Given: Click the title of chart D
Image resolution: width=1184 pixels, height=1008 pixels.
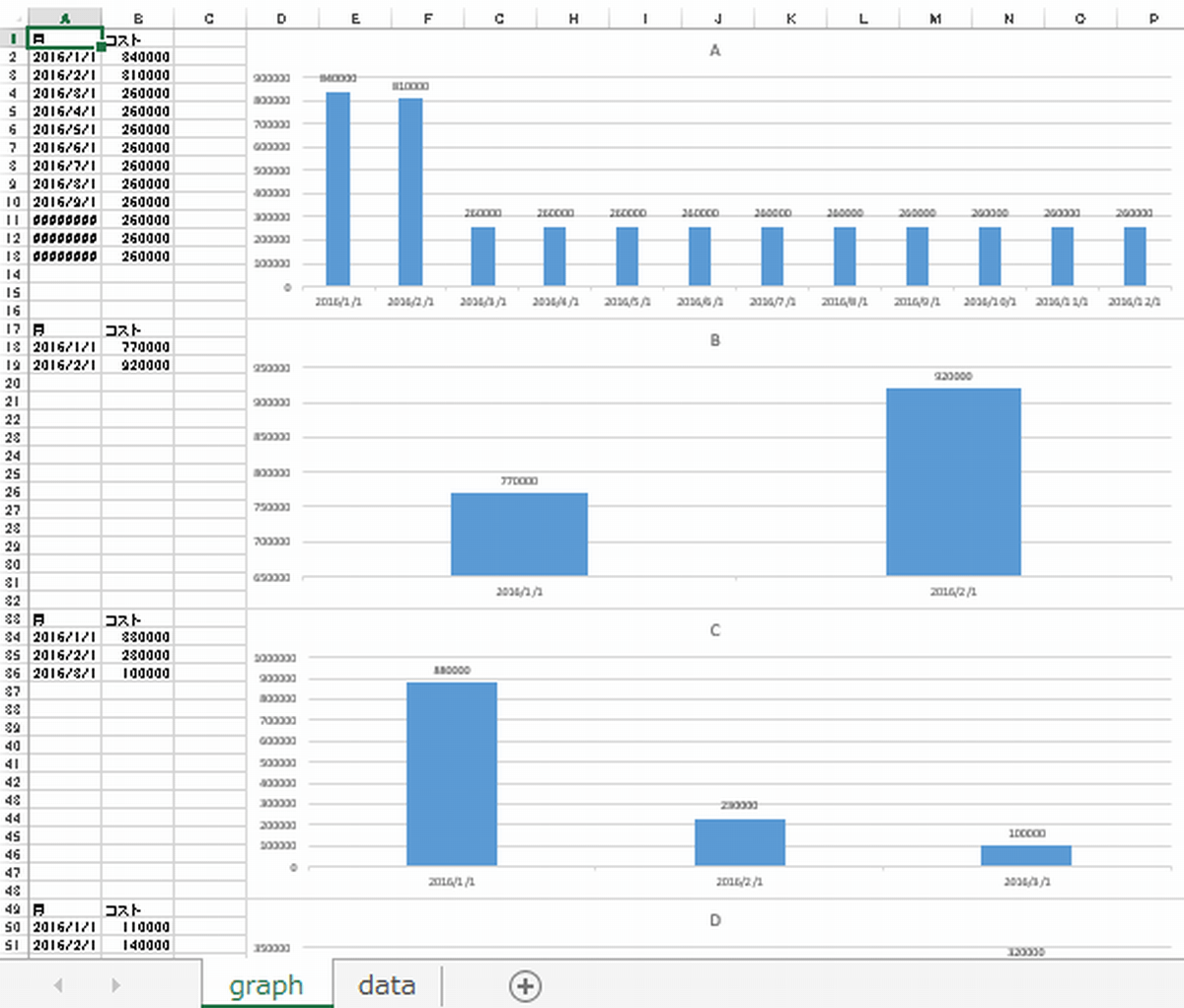Looking at the screenshot, I should point(714,920).
